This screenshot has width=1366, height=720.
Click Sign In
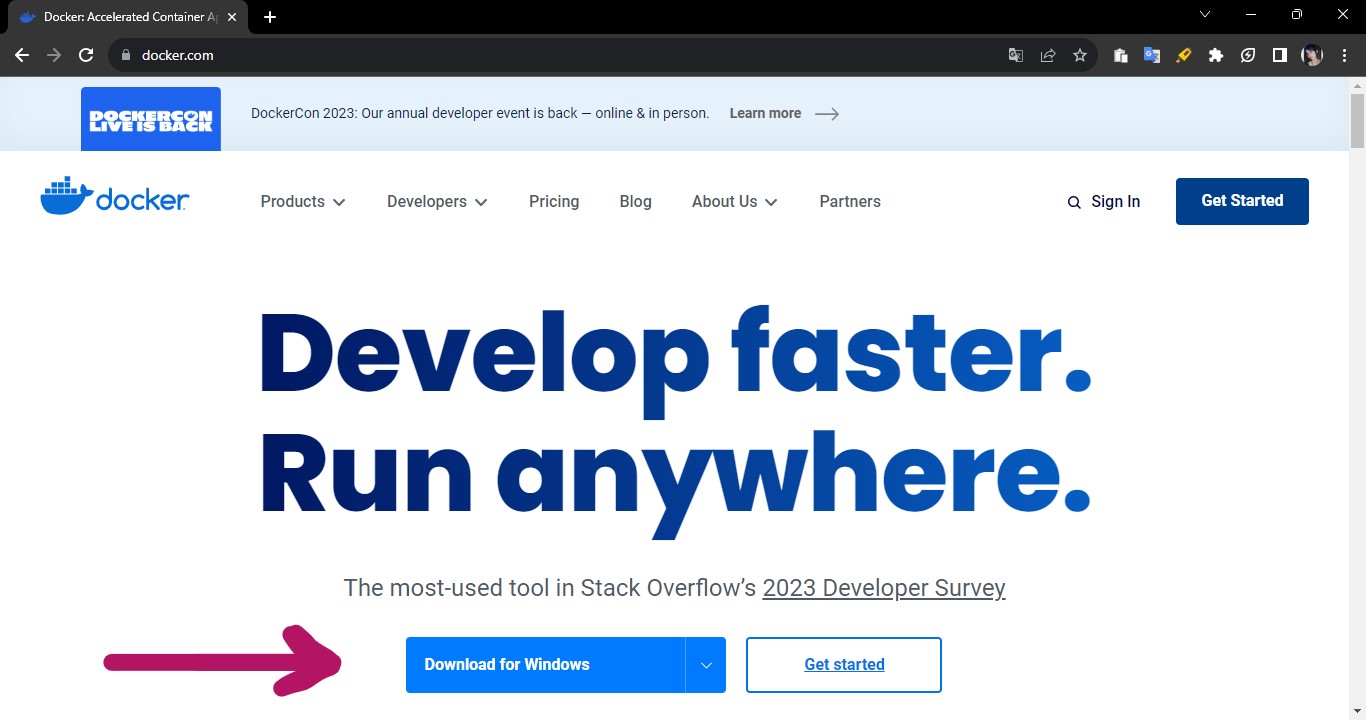coord(1115,201)
